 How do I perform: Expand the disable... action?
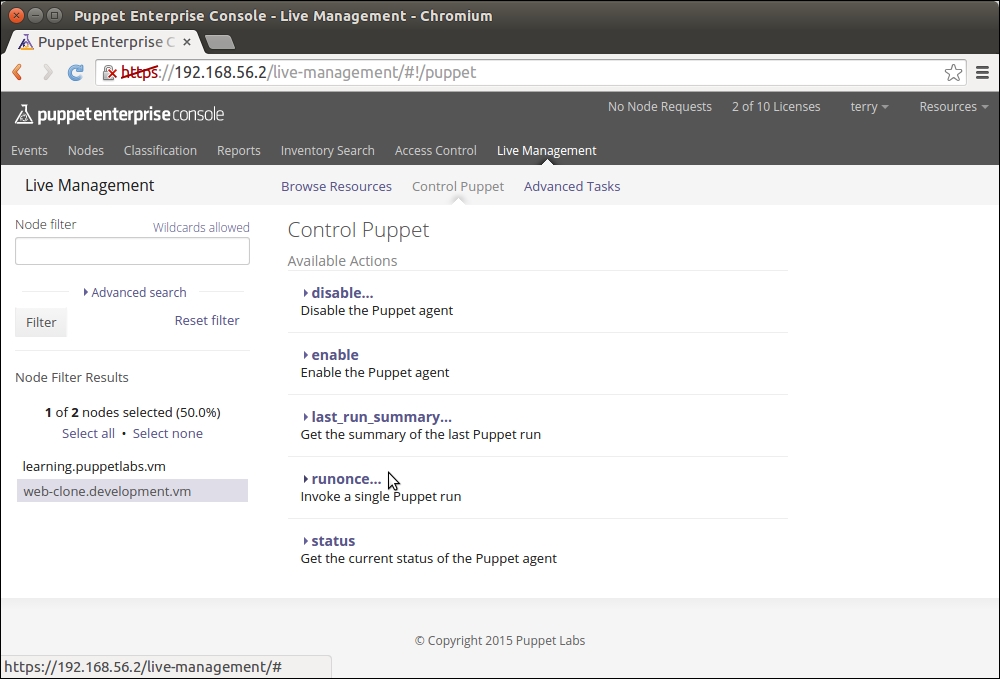click(341, 293)
